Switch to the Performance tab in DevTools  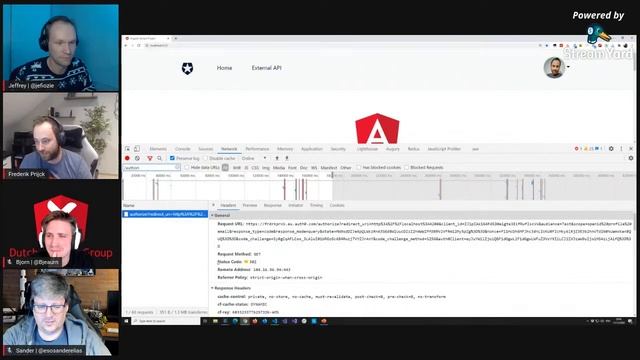pos(257,149)
